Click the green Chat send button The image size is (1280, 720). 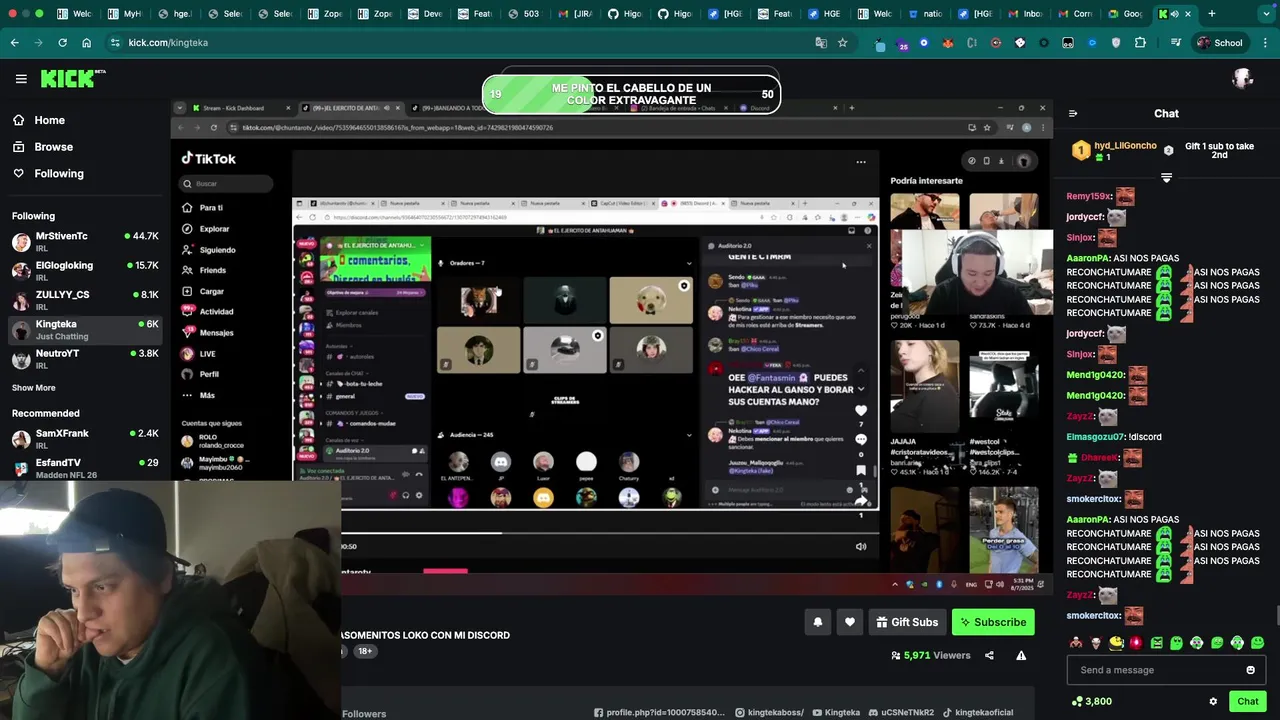point(1247,702)
